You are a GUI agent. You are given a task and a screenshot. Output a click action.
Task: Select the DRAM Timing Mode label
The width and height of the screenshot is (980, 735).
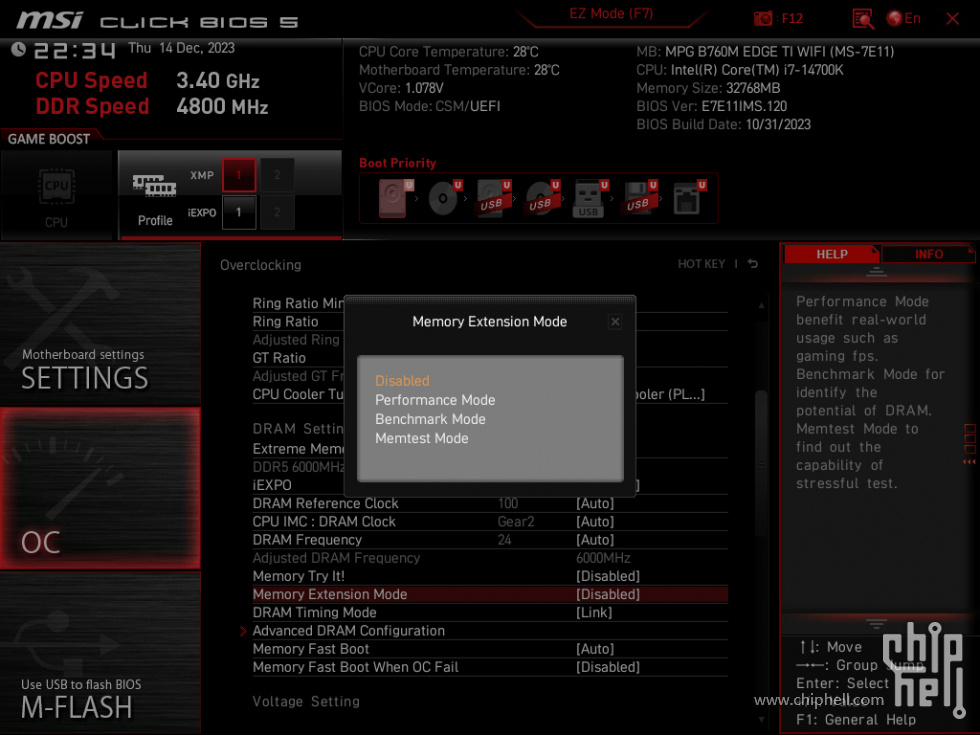tap(314, 612)
